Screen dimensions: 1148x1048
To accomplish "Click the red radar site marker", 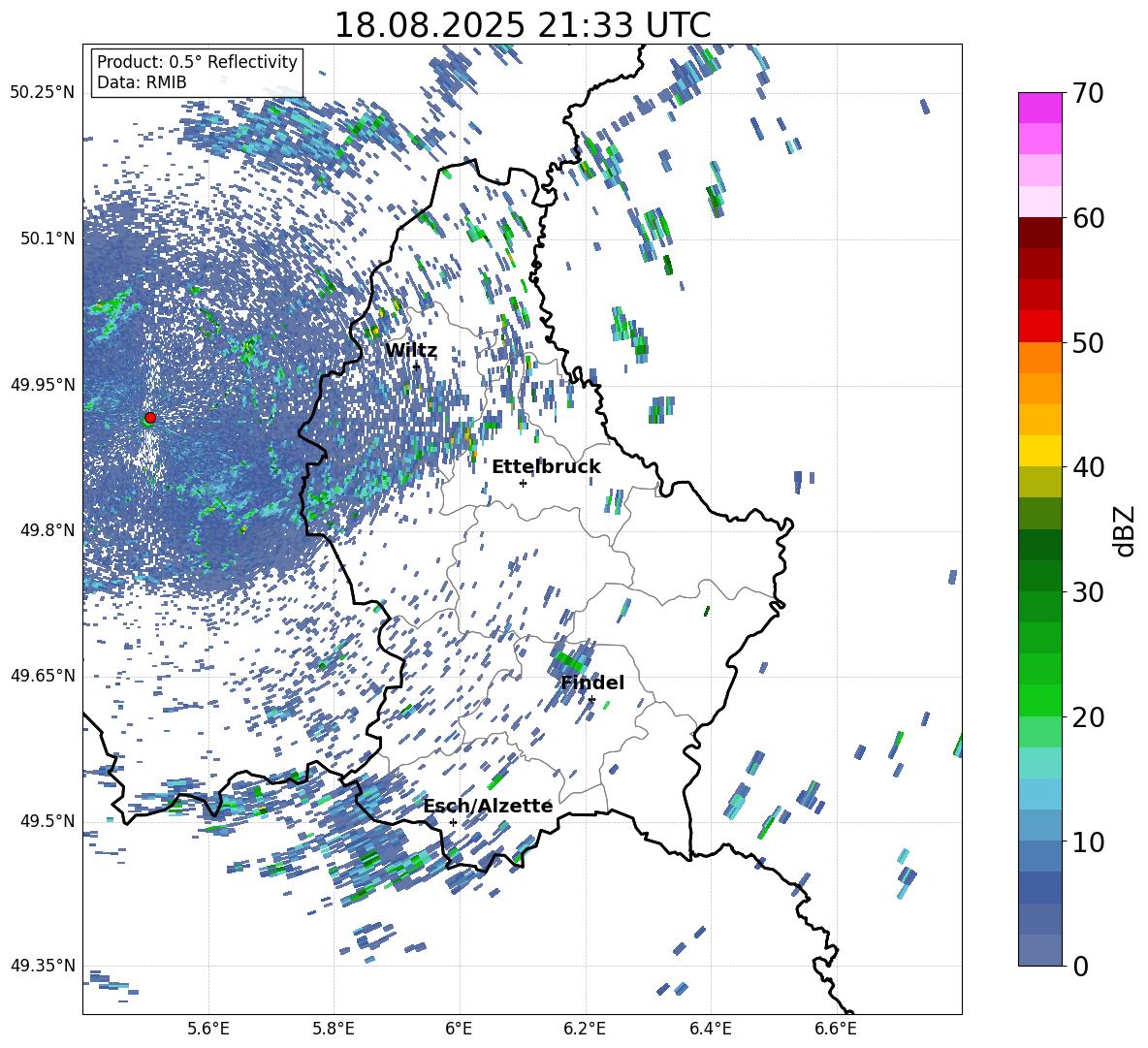I will click(150, 418).
